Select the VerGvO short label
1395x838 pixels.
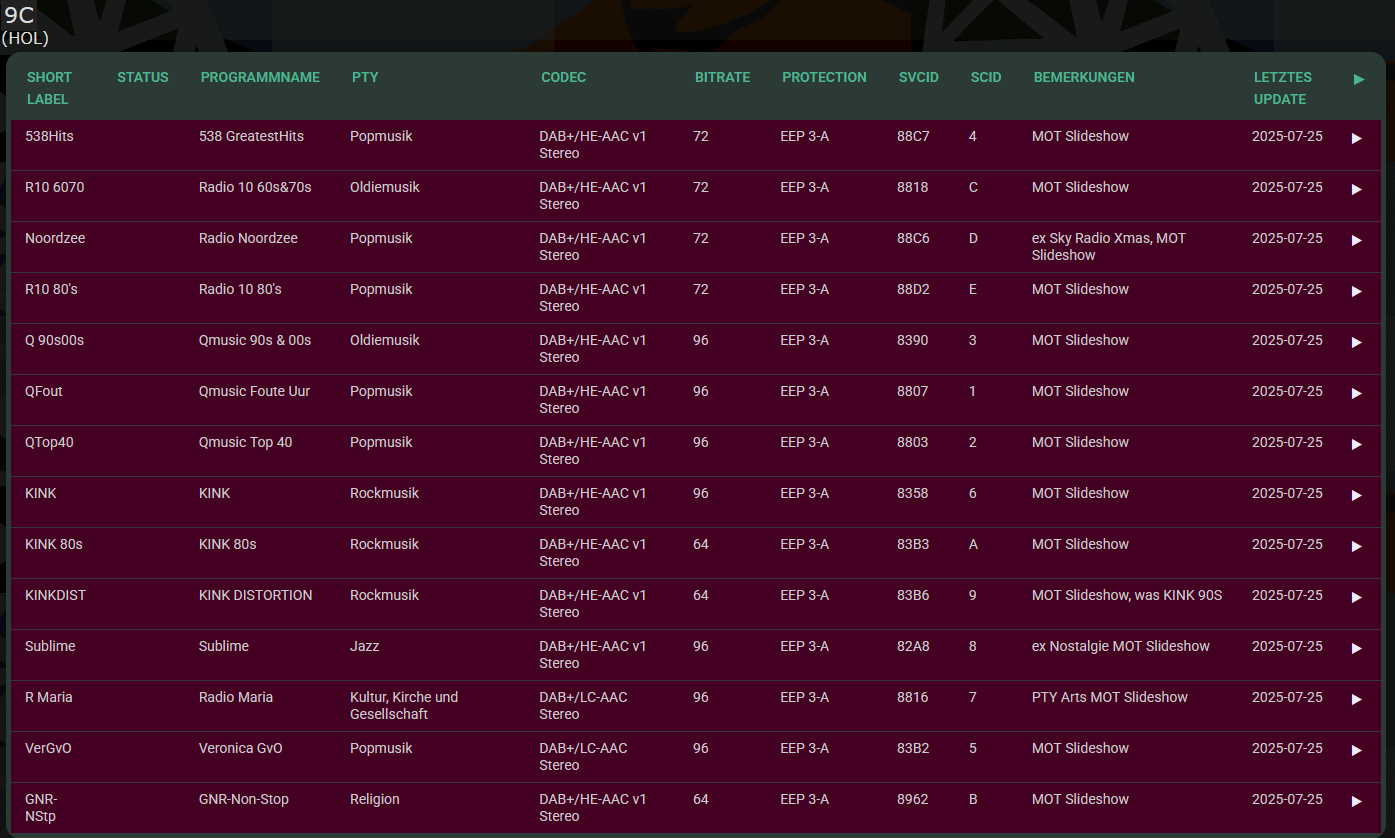[48, 748]
